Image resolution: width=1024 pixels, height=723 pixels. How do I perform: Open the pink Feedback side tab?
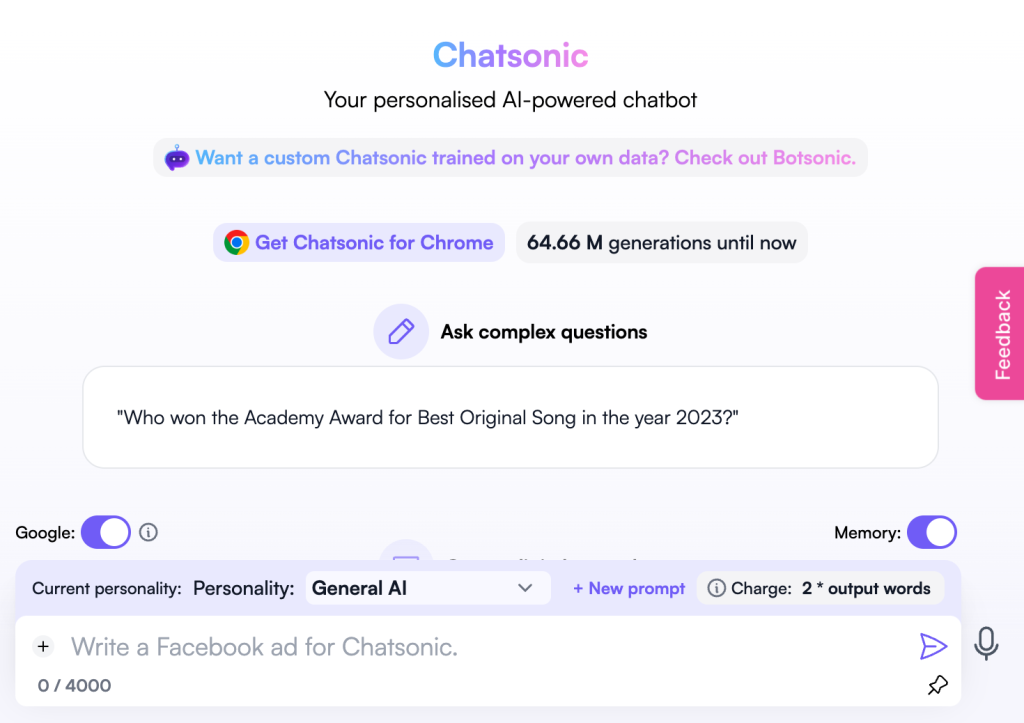pyautogui.click(x=1001, y=334)
